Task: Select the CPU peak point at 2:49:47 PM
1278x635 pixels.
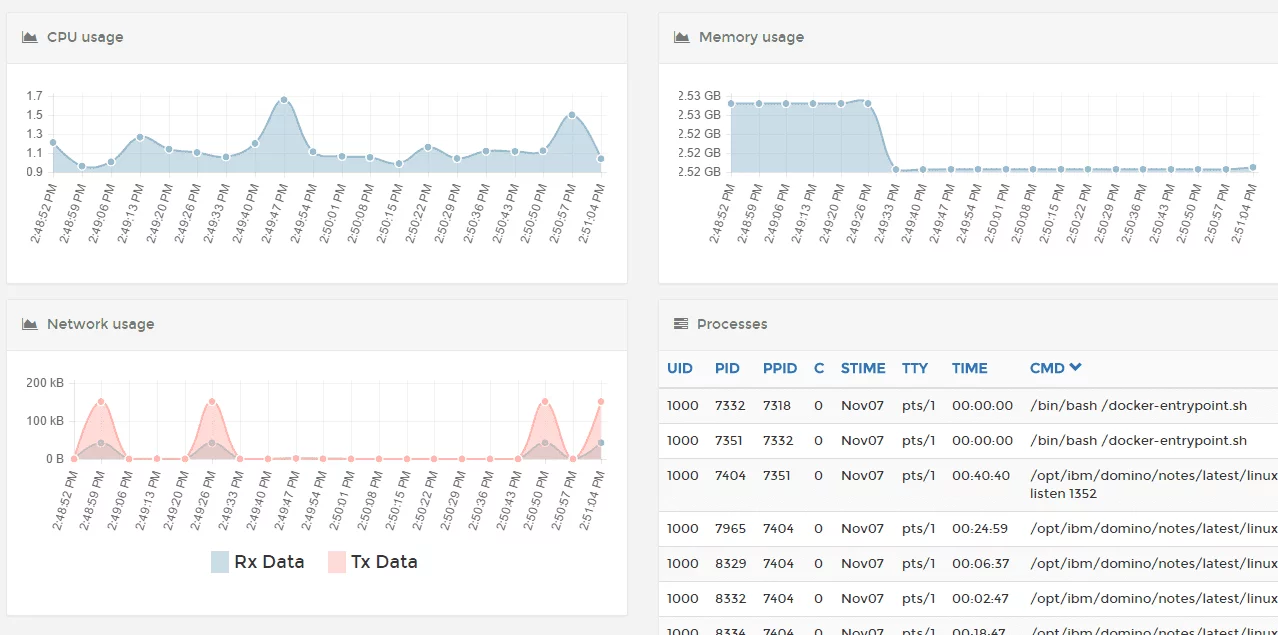Action: tap(284, 100)
